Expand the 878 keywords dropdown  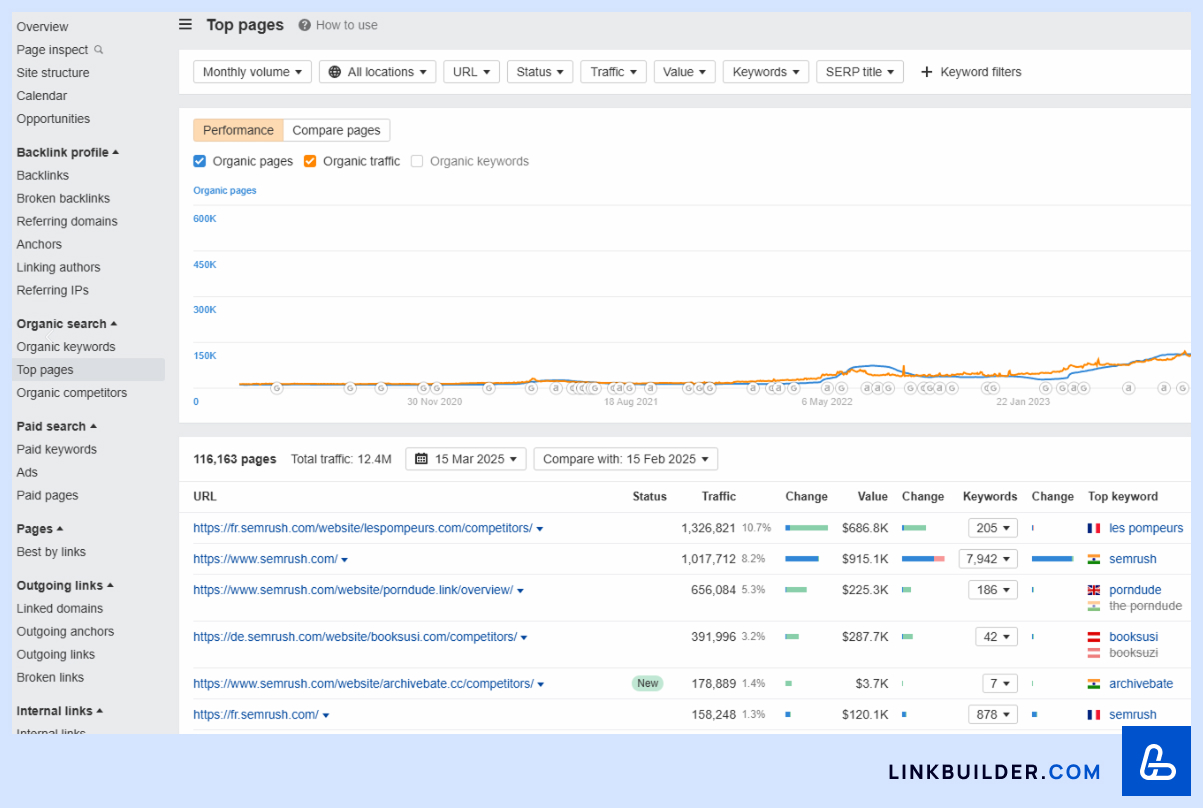click(x=993, y=715)
